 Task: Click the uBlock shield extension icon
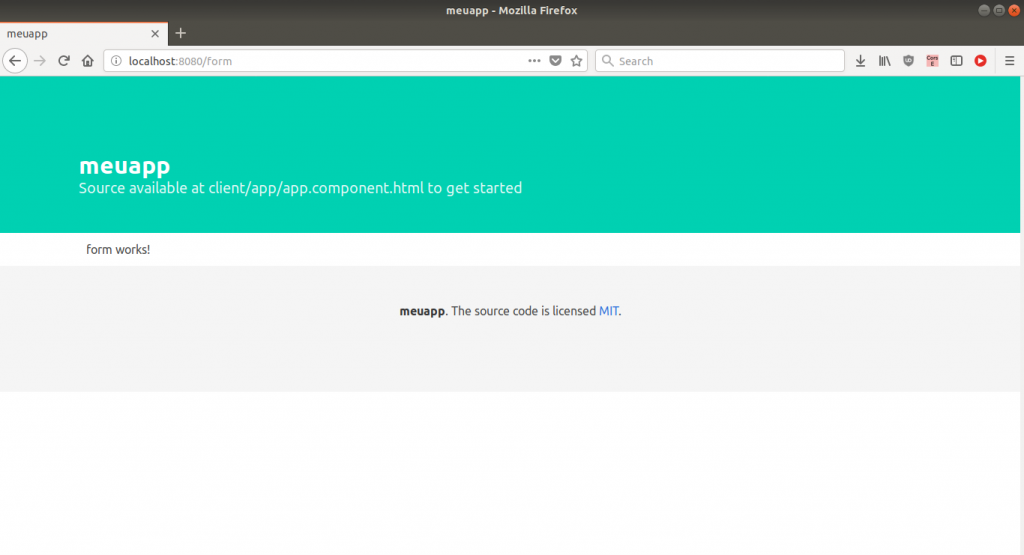pyautogui.click(x=908, y=61)
